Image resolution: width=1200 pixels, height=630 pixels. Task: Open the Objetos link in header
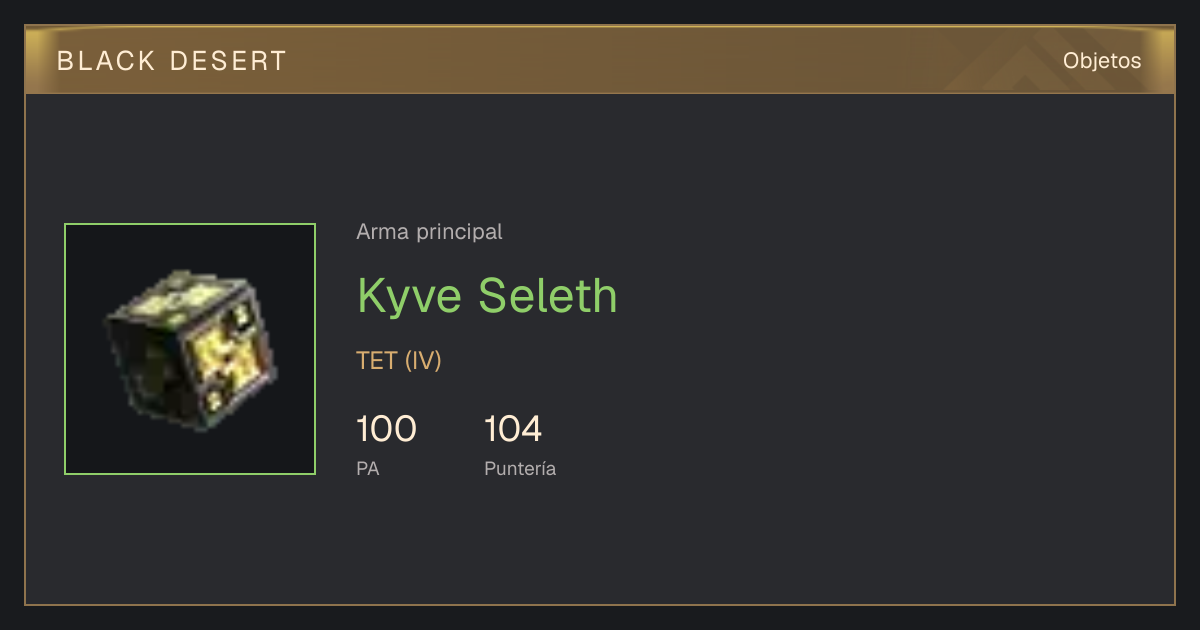pos(1102,60)
